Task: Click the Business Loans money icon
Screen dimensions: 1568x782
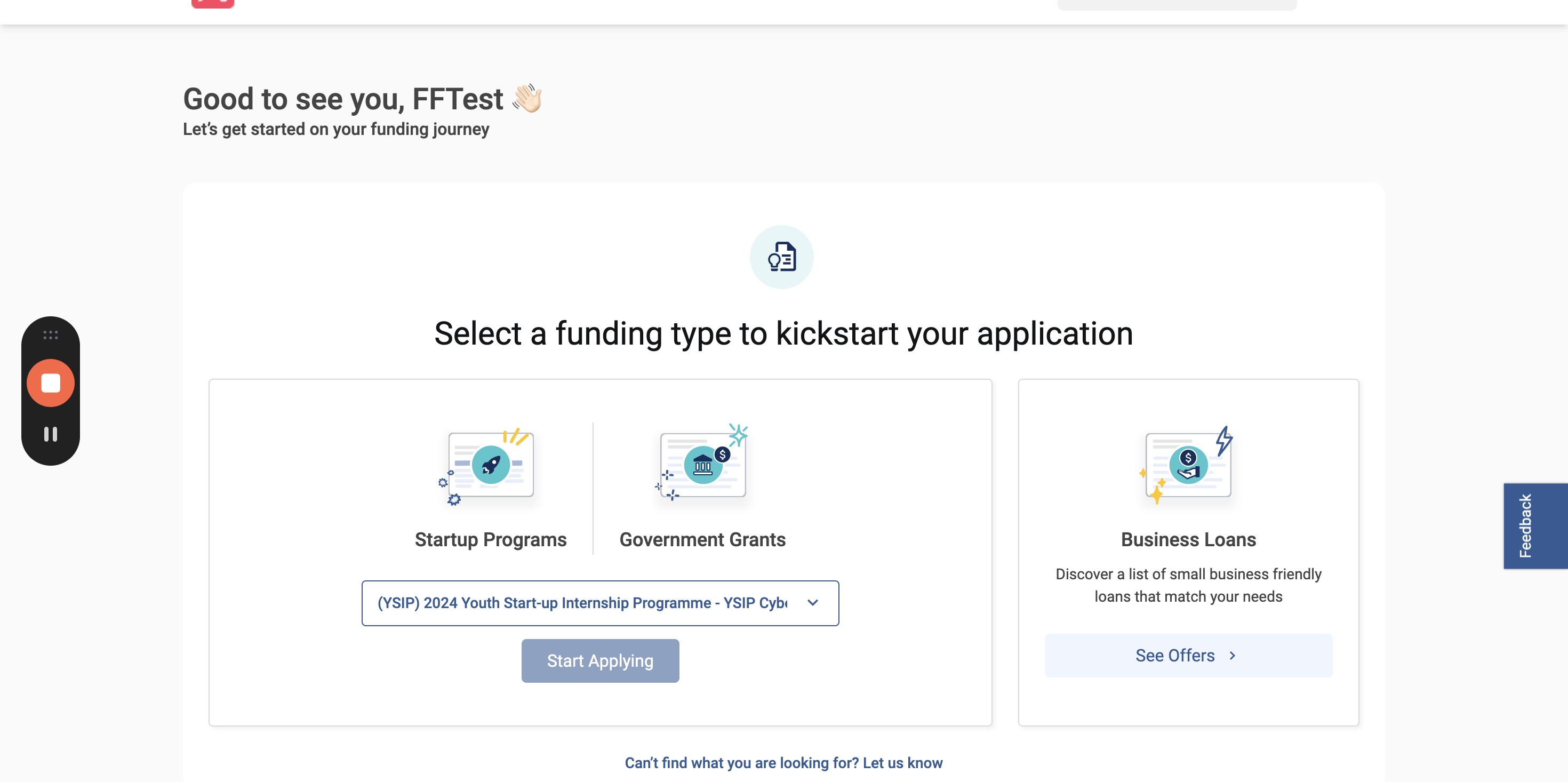Action: [x=1188, y=465]
